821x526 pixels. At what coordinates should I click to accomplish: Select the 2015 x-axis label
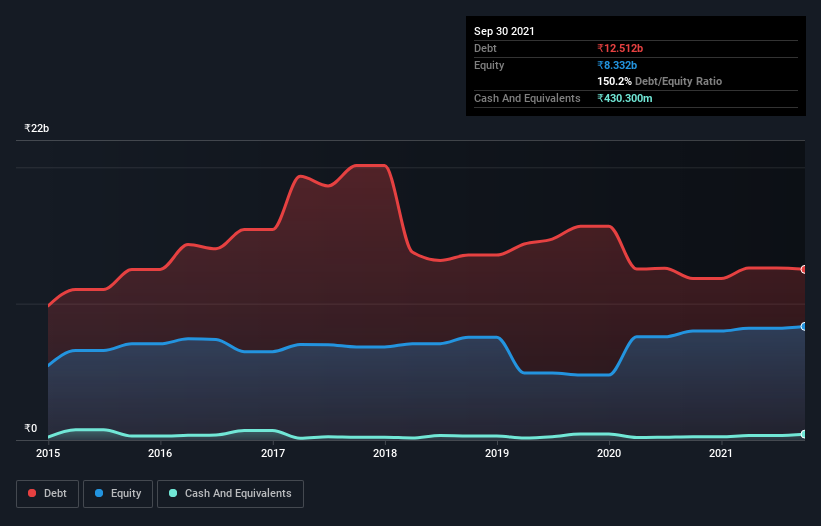tap(48, 453)
